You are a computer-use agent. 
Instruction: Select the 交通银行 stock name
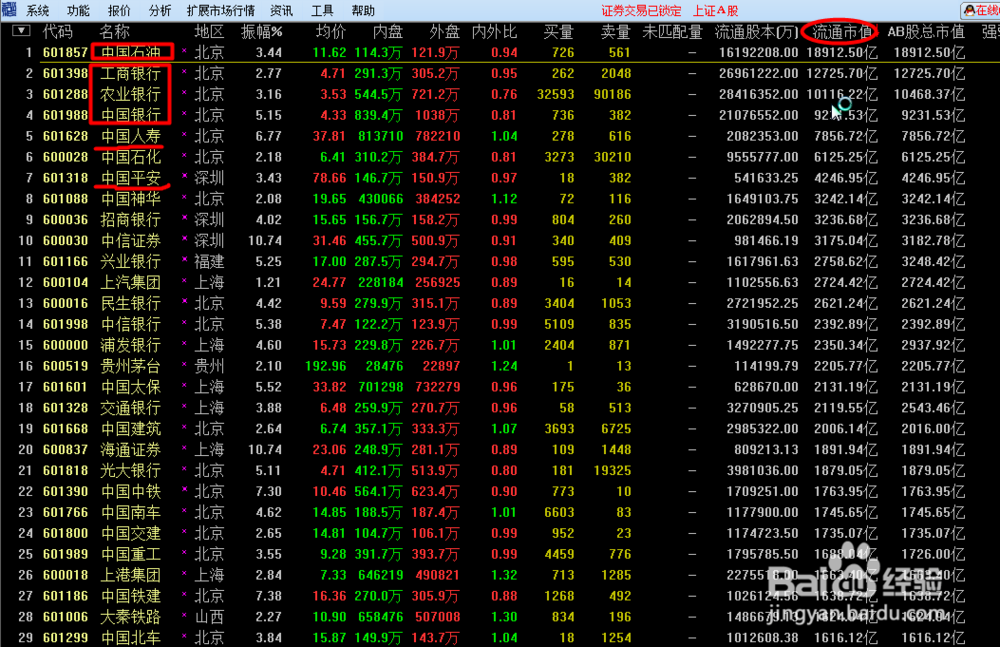(x=130, y=408)
